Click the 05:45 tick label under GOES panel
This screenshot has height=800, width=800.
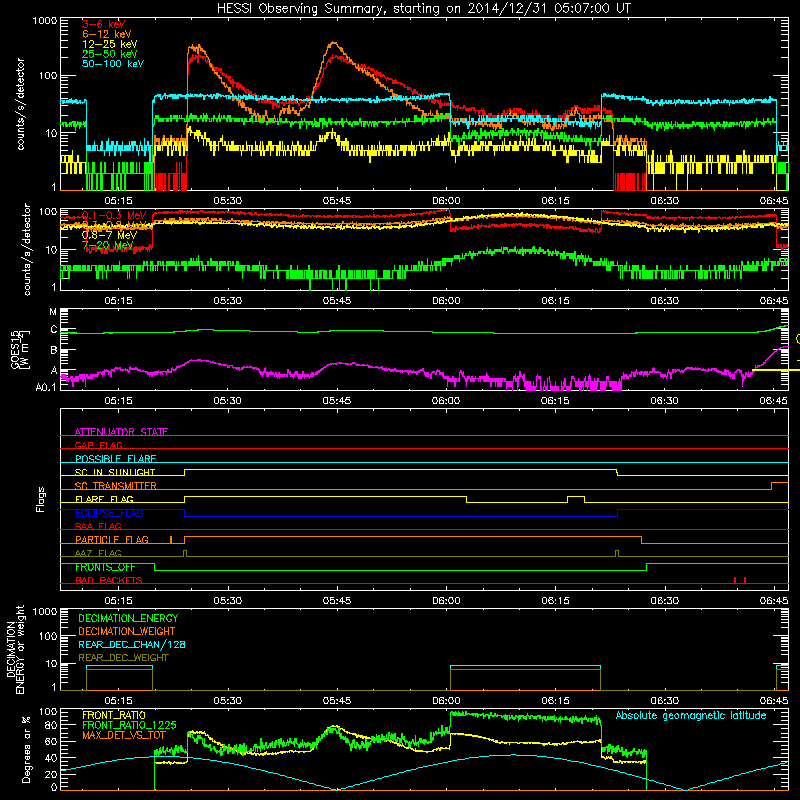pos(337,401)
